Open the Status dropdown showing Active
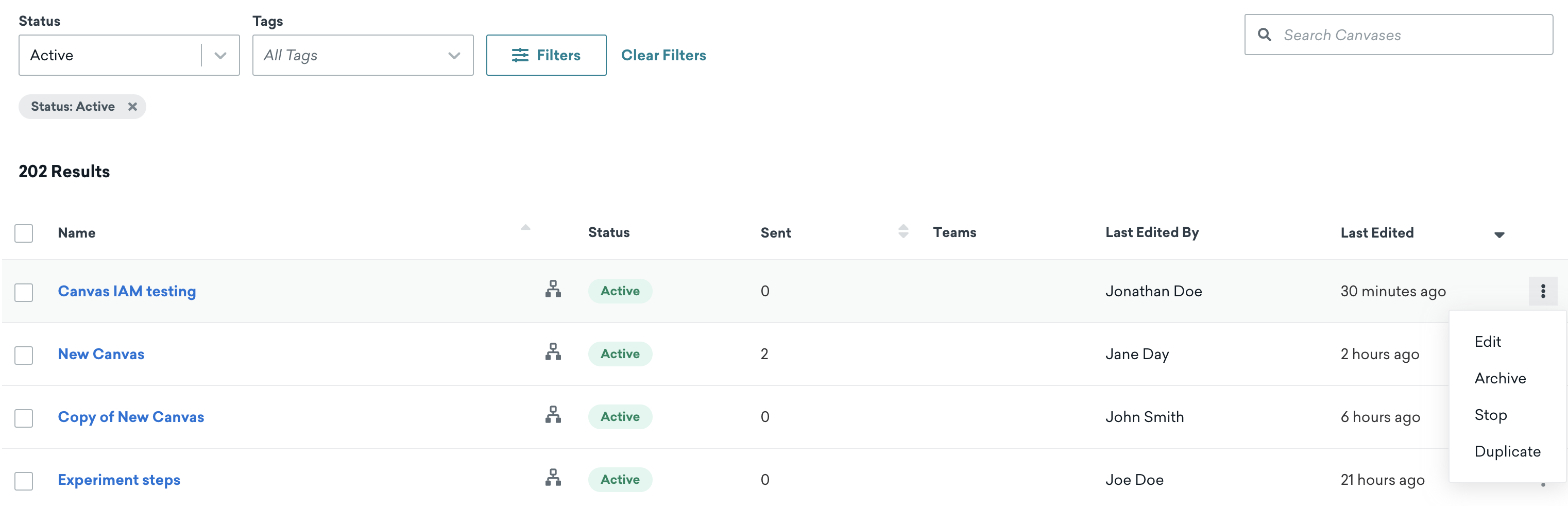The width and height of the screenshot is (1568, 506). [129, 56]
